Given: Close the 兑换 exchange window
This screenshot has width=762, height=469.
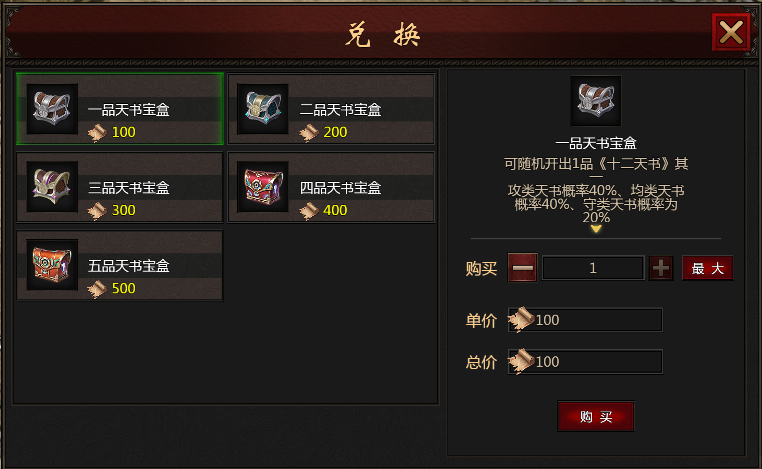Looking at the screenshot, I should click(x=731, y=32).
